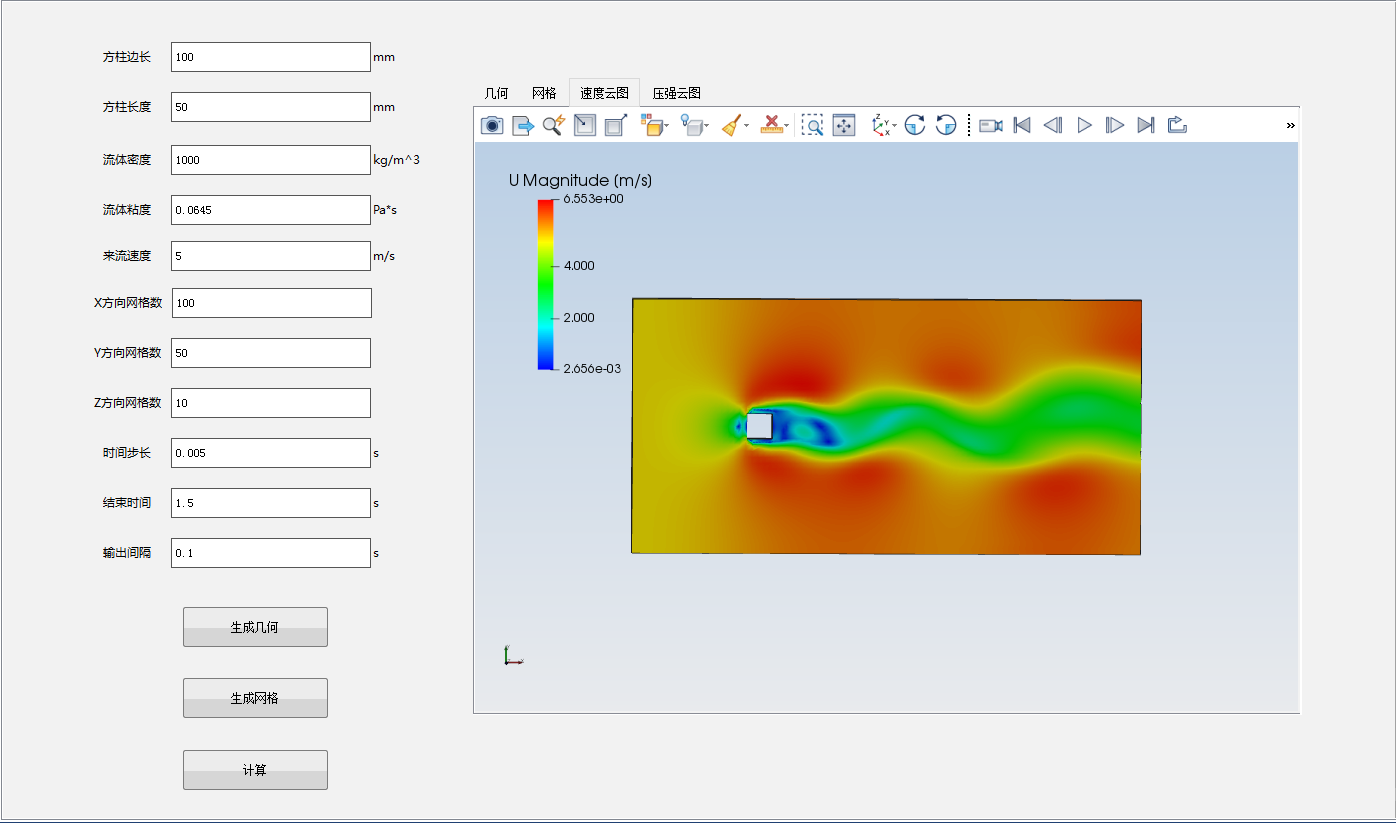Viewport: 1396px width, 823px height.
Task: Click the m/s unit label beside 来流速度
Action: [384, 256]
